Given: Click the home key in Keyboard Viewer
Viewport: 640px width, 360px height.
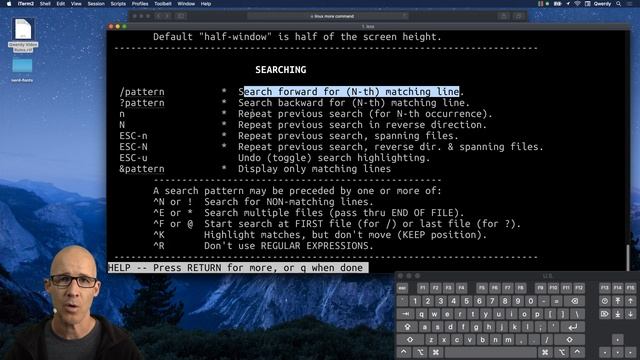Looking at the screenshot, I should click(x=618, y=301).
